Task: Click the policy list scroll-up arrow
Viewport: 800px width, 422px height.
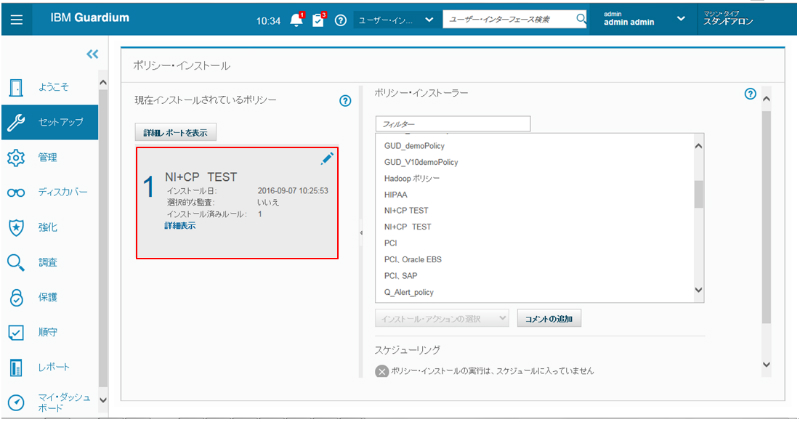Action: click(x=698, y=146)
